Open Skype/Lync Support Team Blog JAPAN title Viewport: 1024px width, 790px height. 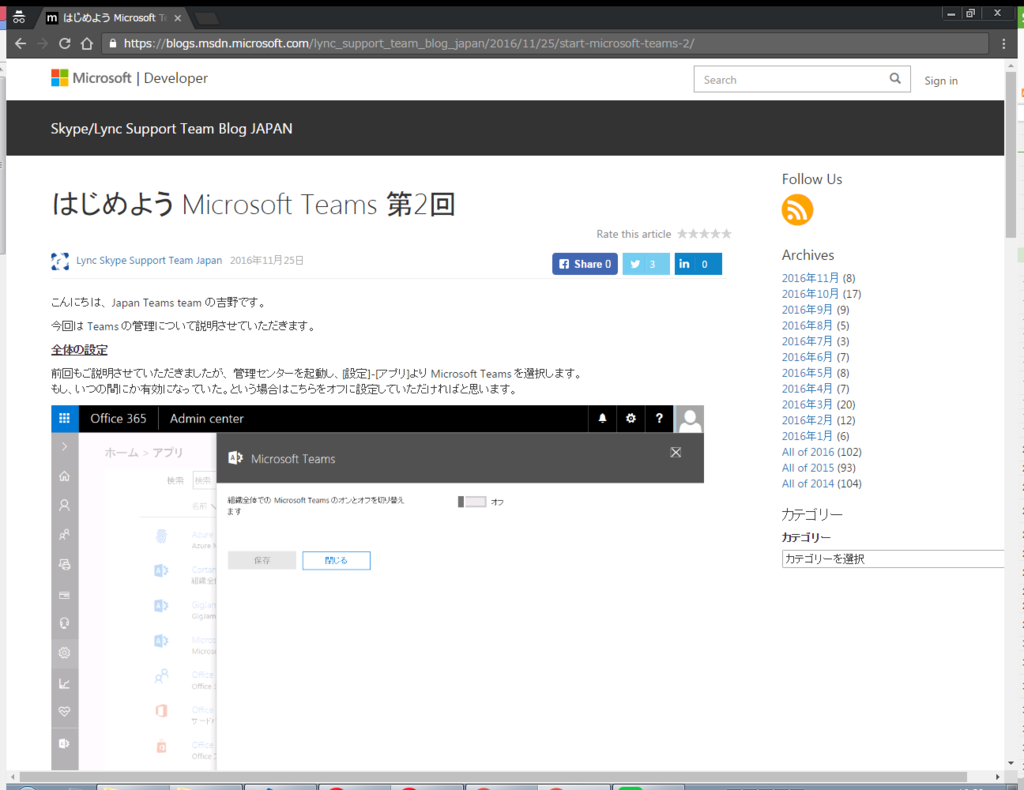point(172,129)
